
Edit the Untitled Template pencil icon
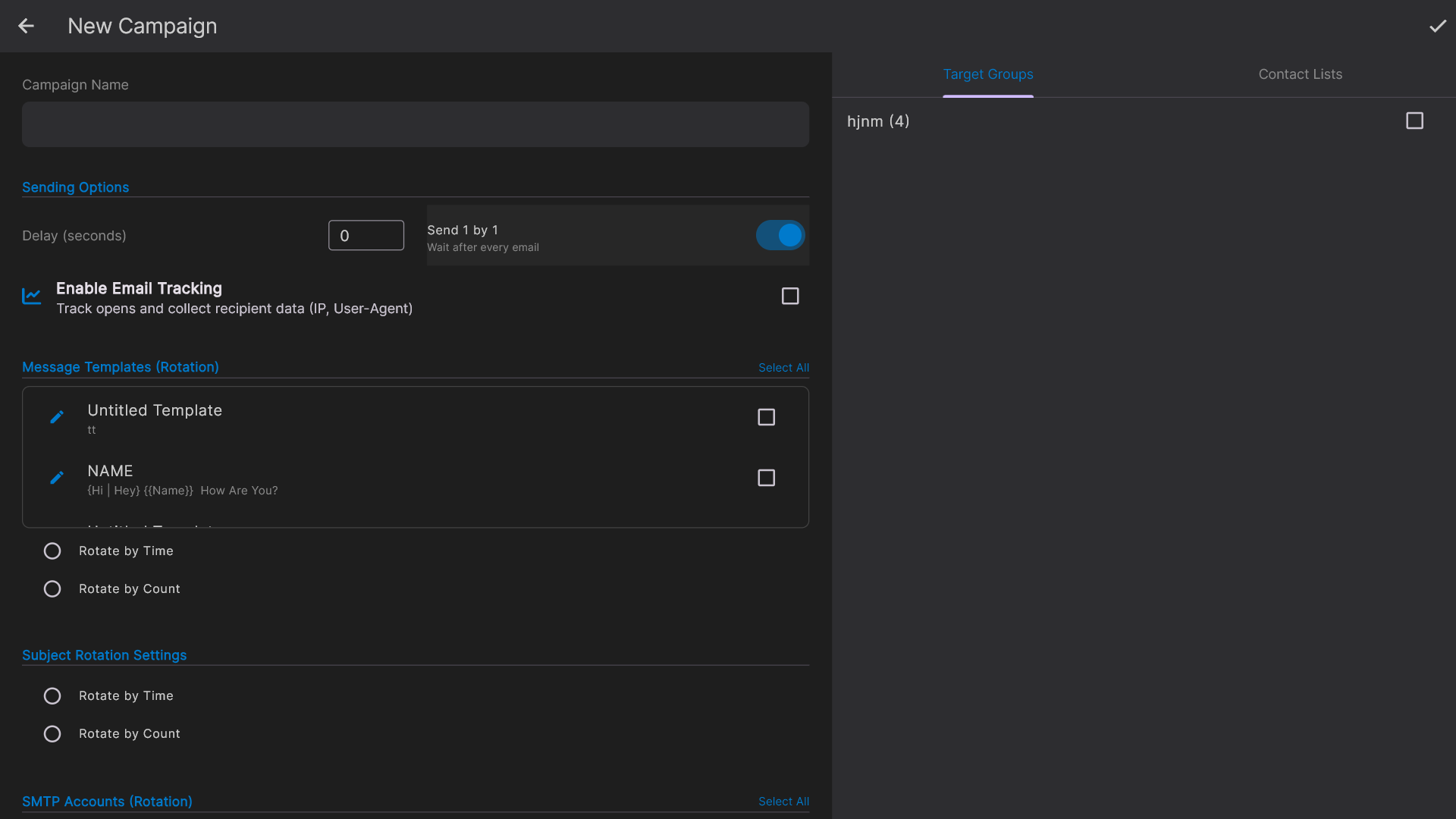point(57,417)
